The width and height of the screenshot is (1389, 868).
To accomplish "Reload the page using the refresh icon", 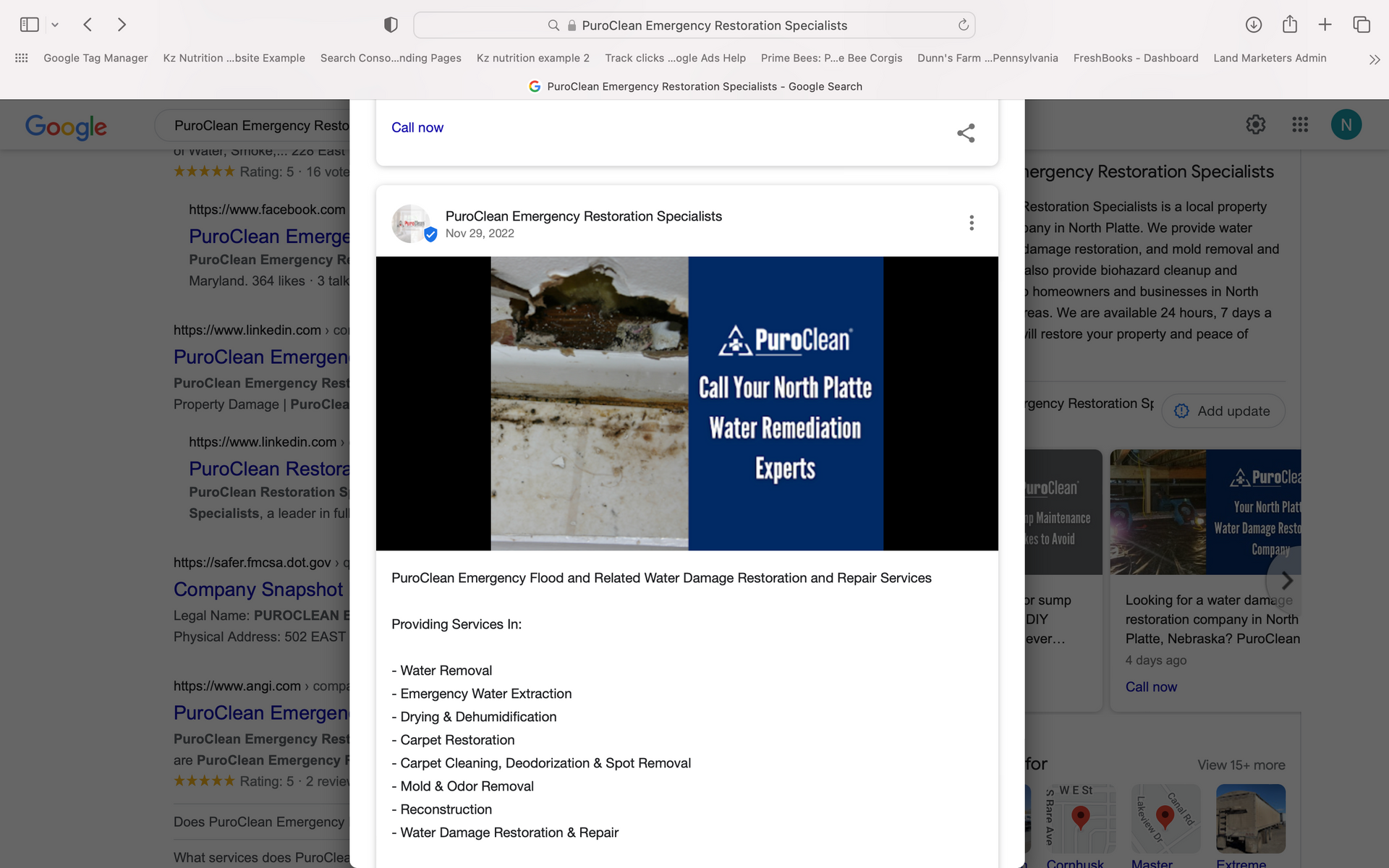I will point(963,25).
